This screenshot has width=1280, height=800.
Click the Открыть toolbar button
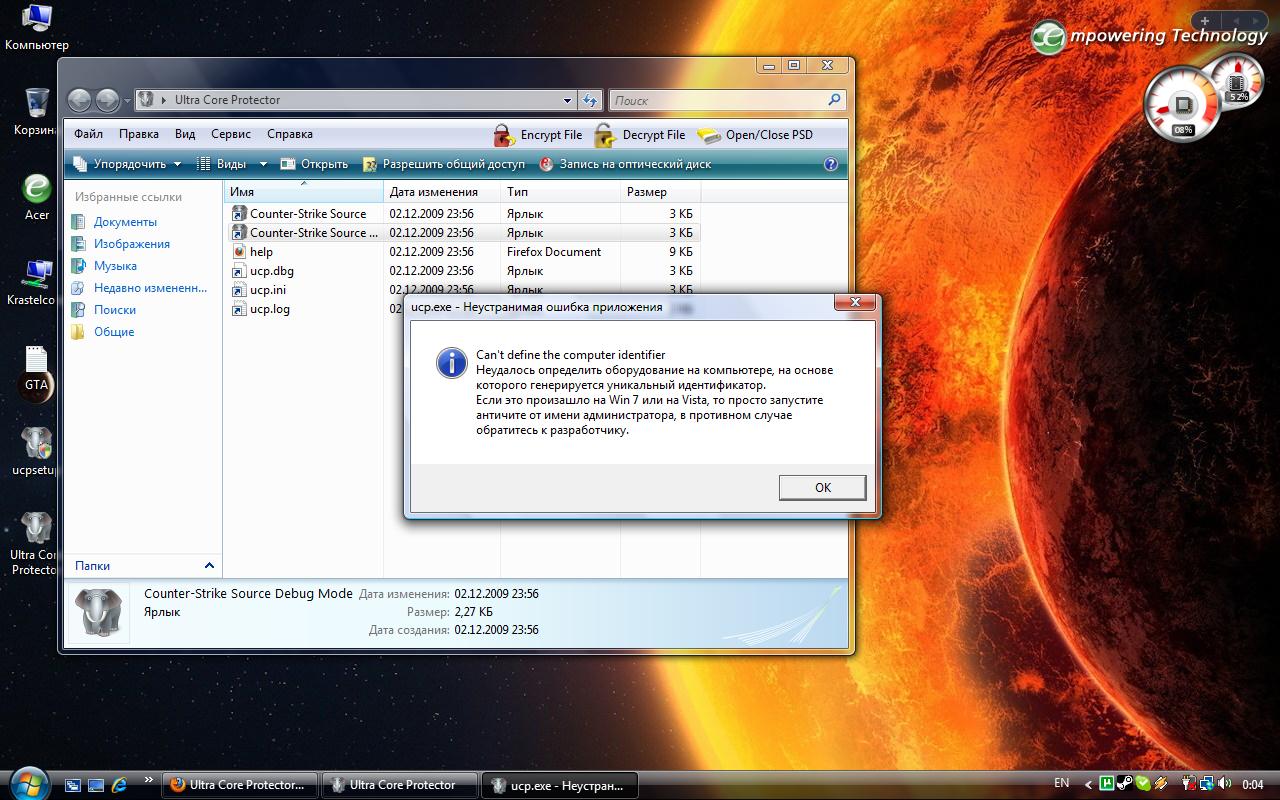(314, 164)
